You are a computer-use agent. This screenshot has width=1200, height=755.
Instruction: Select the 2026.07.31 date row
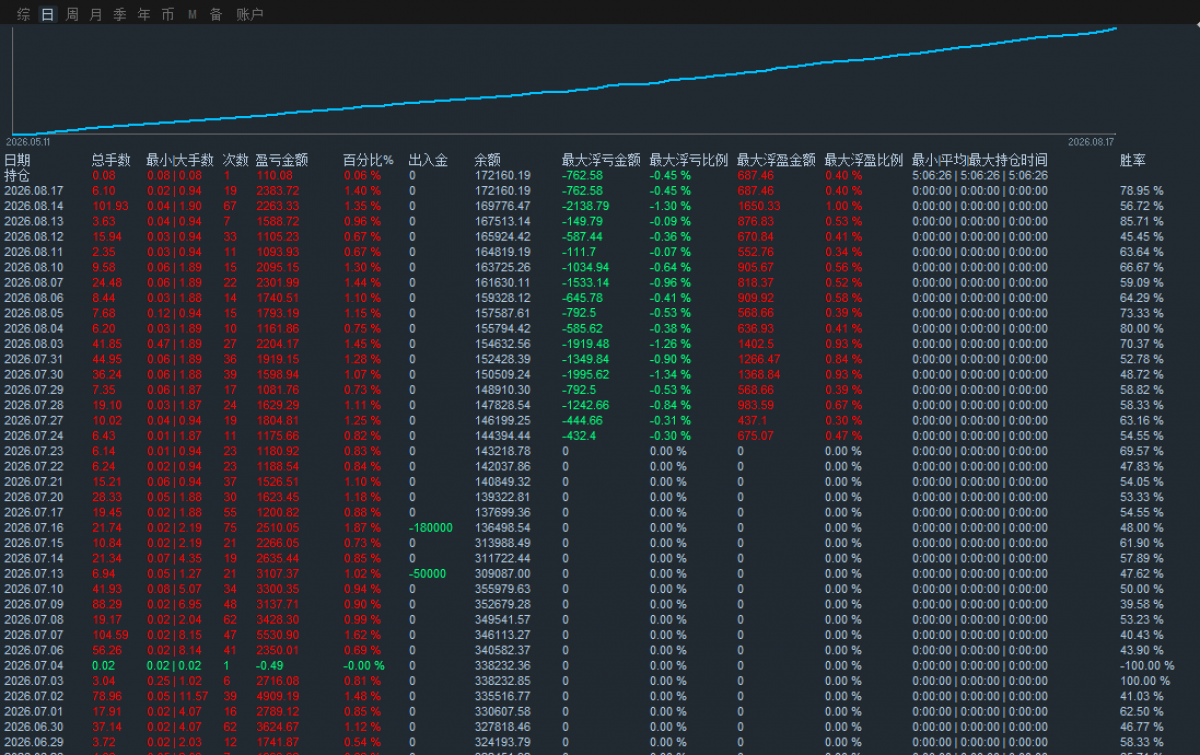click(x=33, y=359)
